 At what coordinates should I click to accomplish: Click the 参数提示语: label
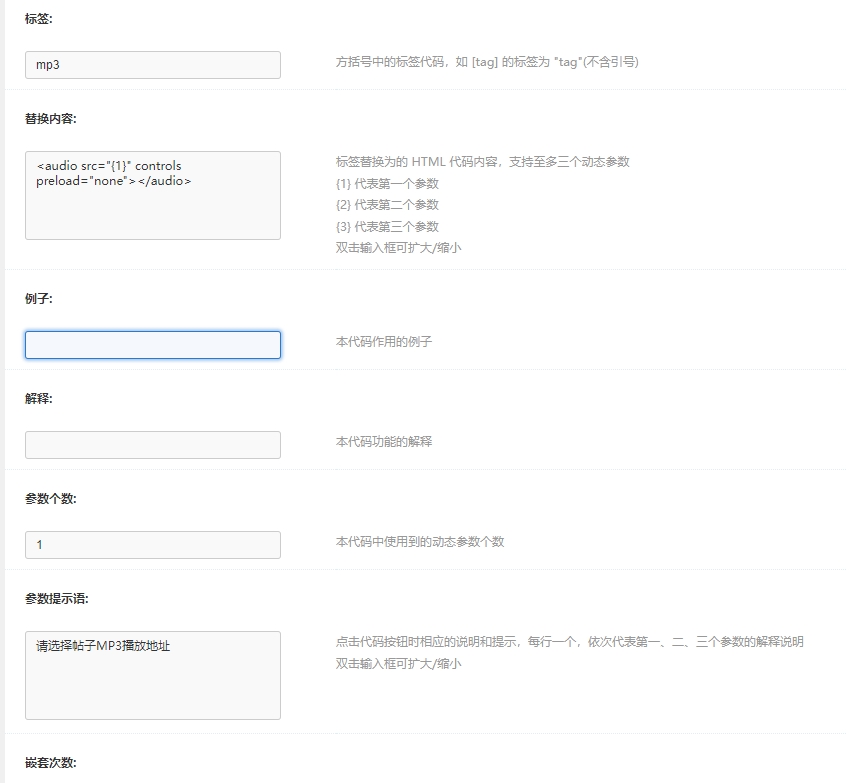[57, 599]
